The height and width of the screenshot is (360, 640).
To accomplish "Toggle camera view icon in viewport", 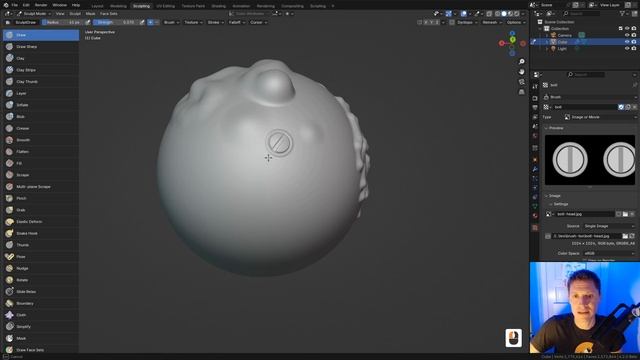I will 522,82.
